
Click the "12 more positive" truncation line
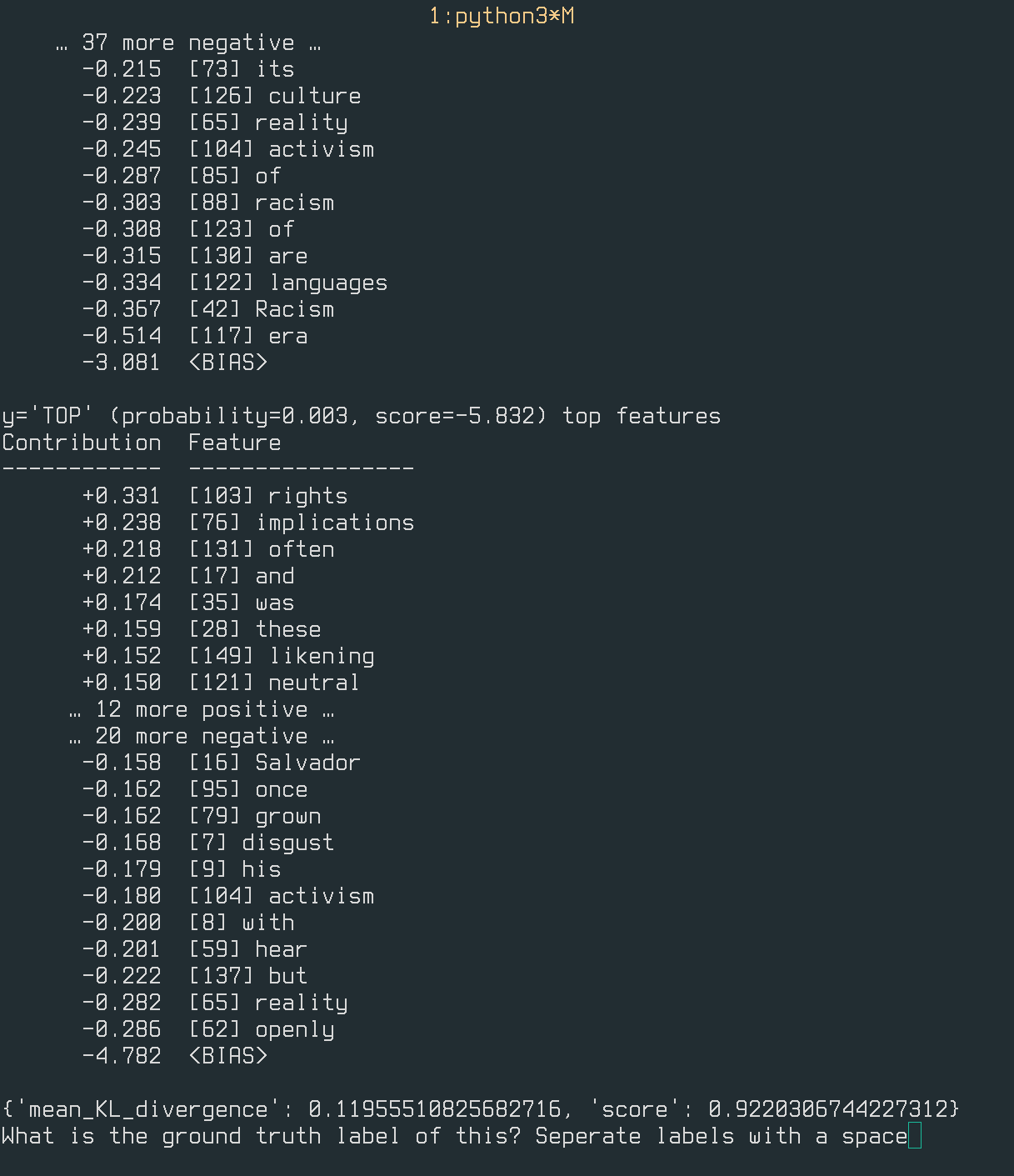tap(202, 709)
